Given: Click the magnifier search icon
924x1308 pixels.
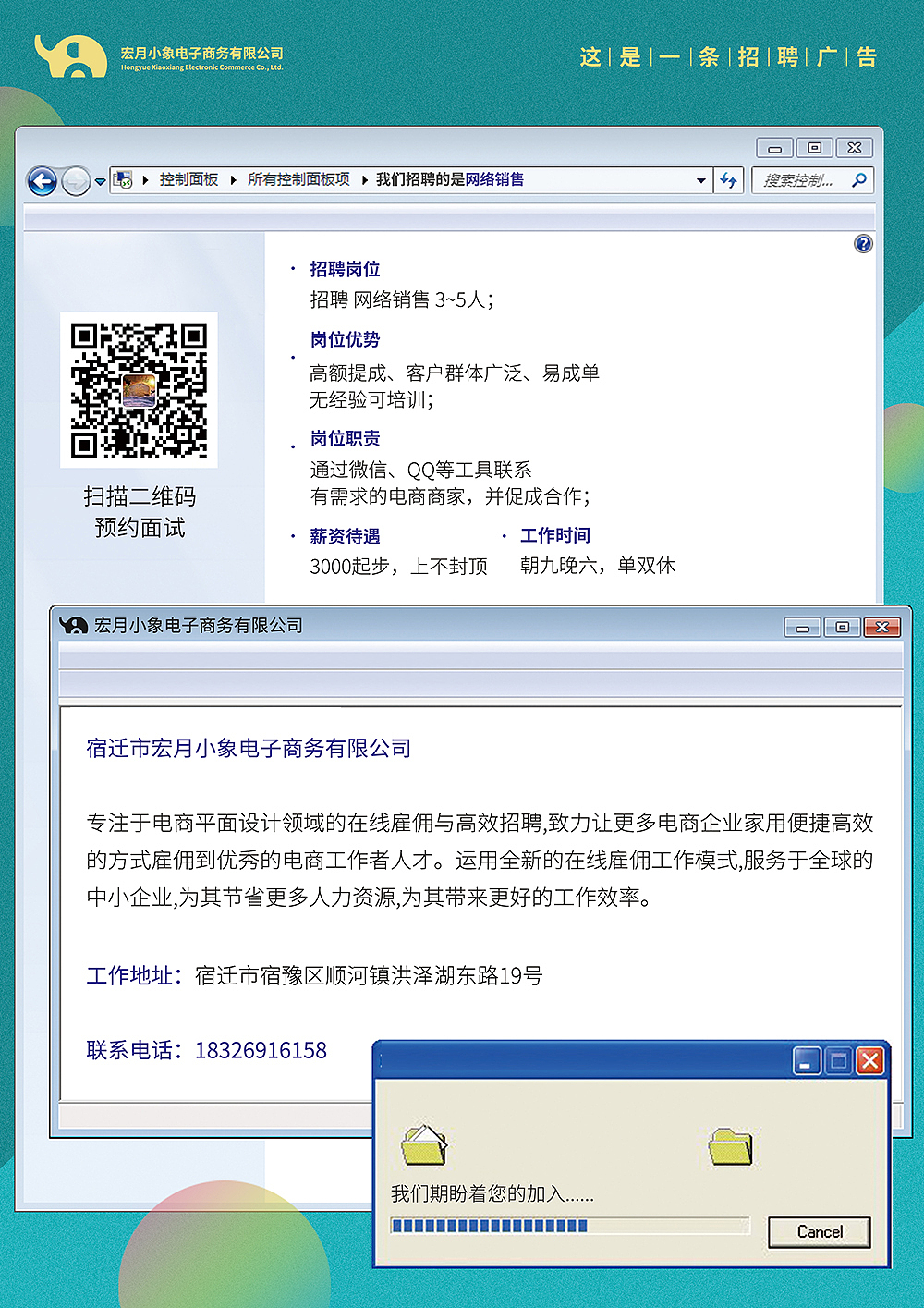Looking at the screenshot, I should [x=859, y=180].
